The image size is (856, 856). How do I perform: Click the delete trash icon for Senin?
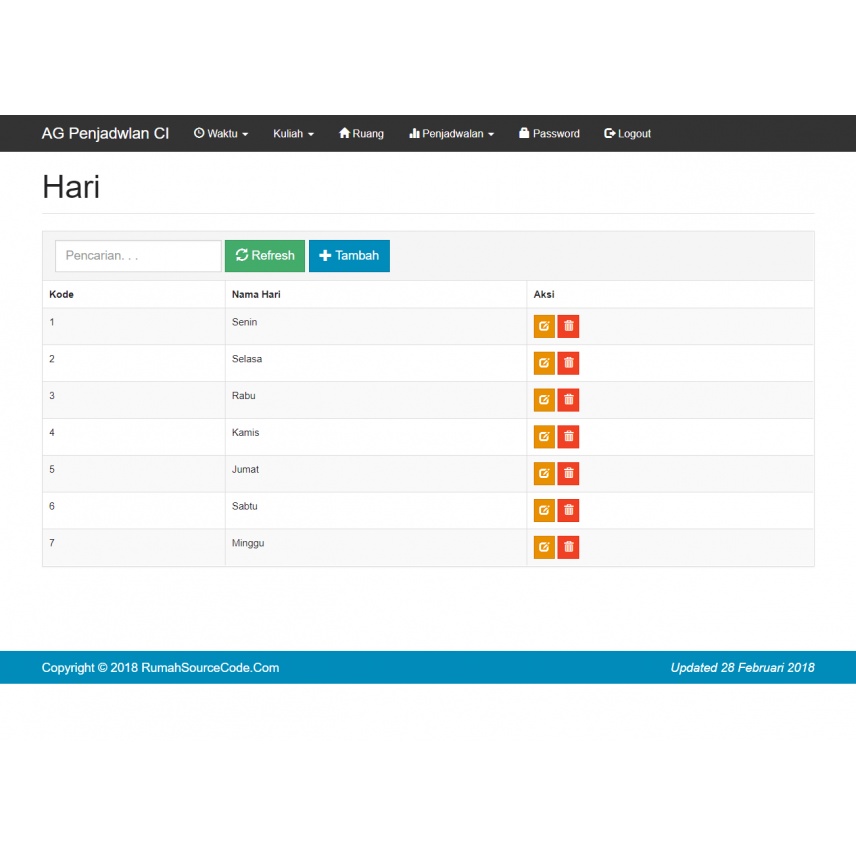(x=568, y=326)
